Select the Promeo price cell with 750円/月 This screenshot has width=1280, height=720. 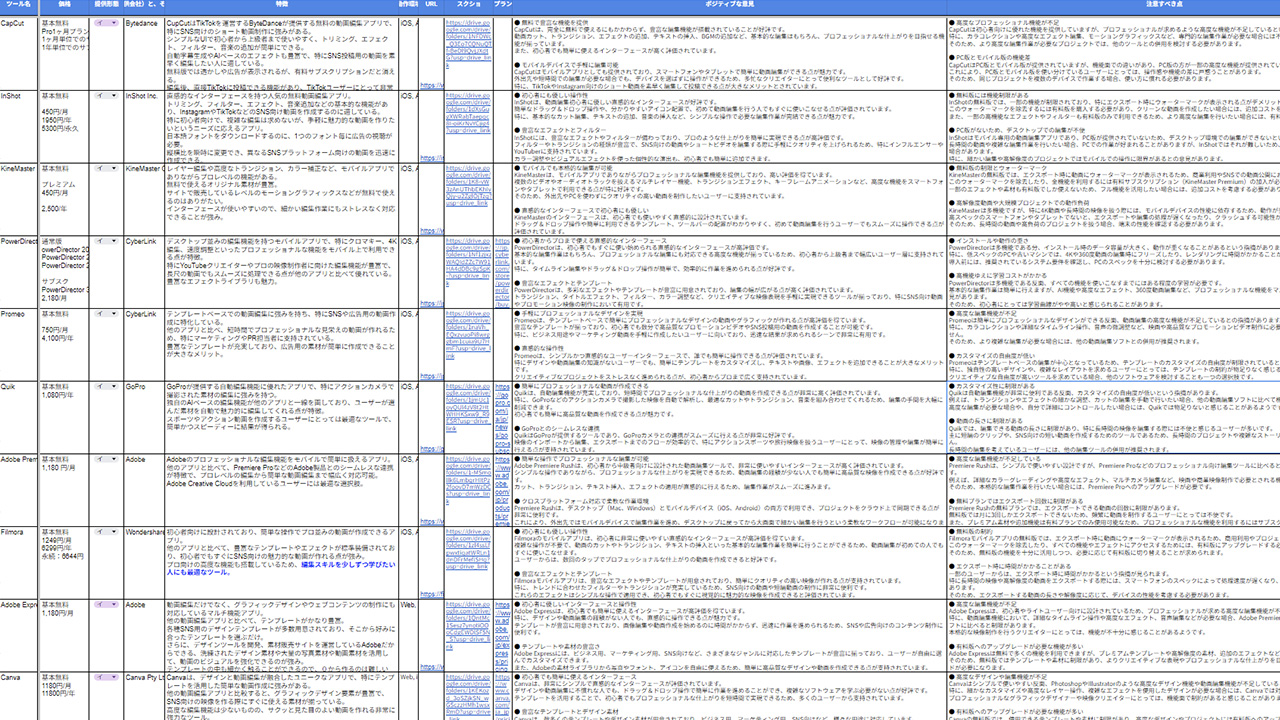(64, 344)
